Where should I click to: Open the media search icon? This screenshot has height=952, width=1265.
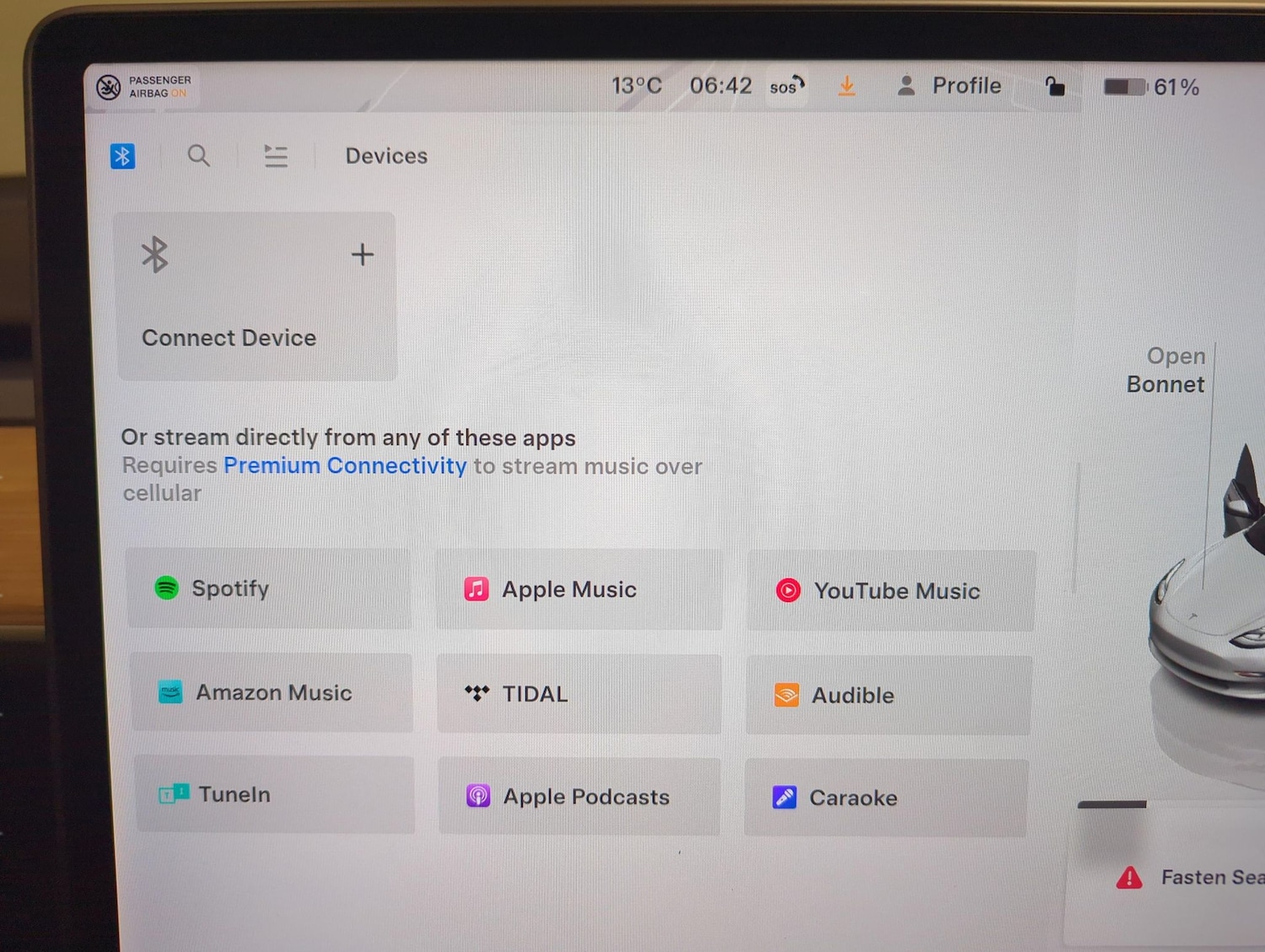199,156
